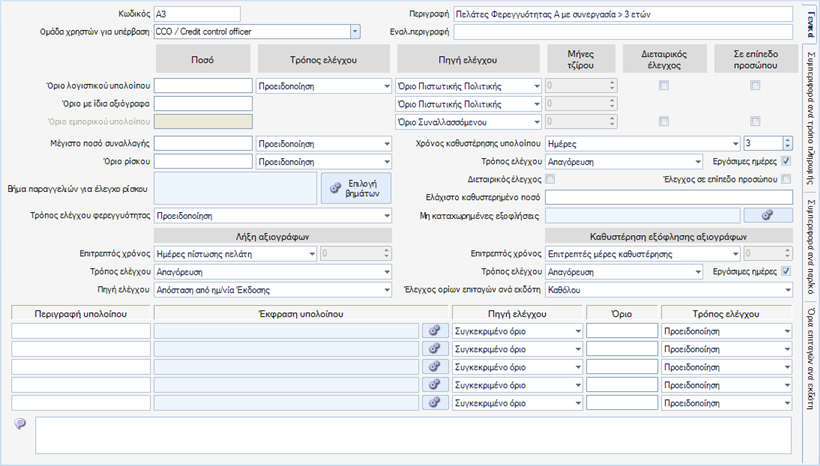
Task: Click gear icon in fifth balance expression row
Action: tap(435, 403)
